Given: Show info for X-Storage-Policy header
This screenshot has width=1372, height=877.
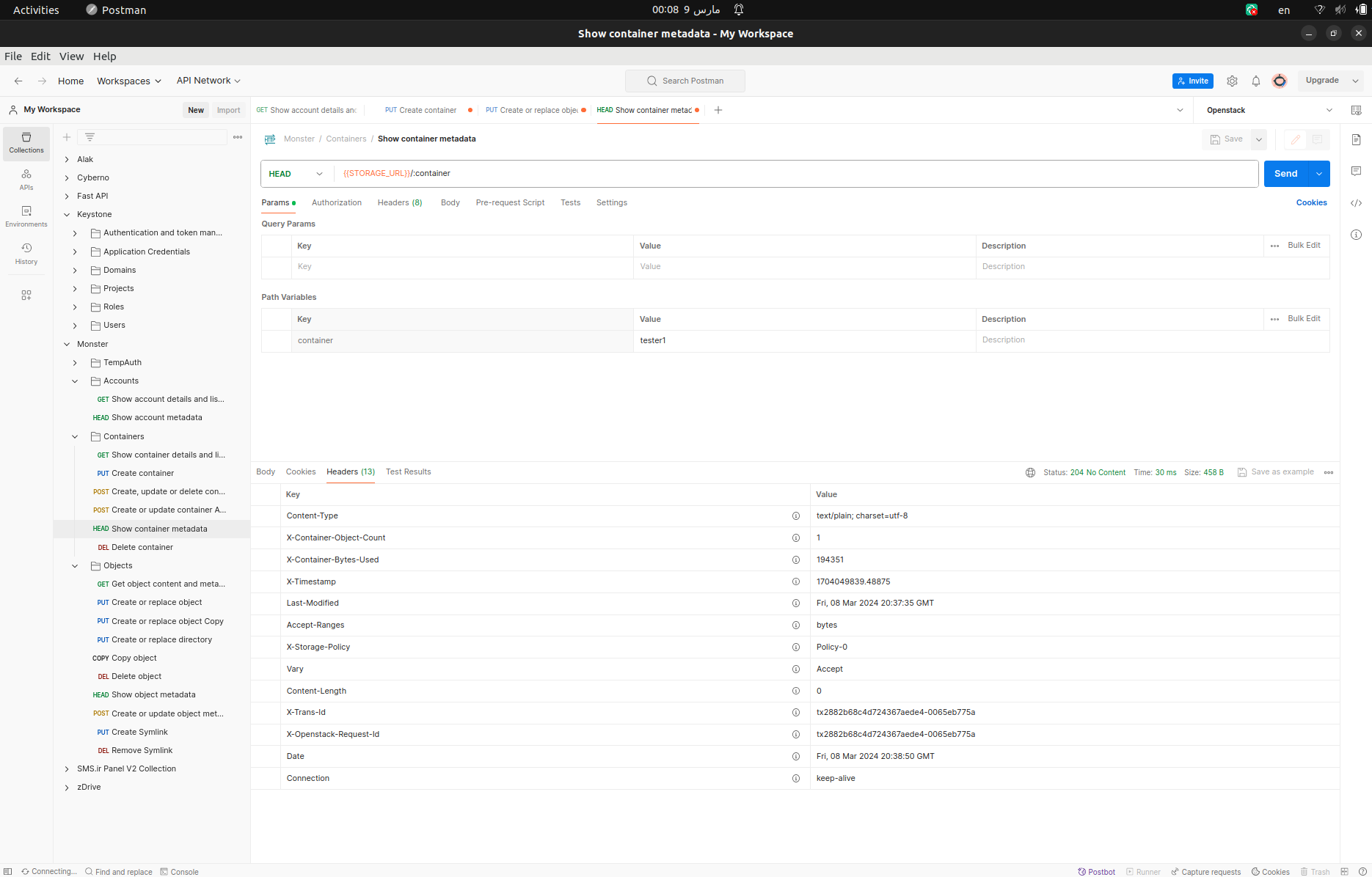Looking at the screenshot, I should pos(796,647).
